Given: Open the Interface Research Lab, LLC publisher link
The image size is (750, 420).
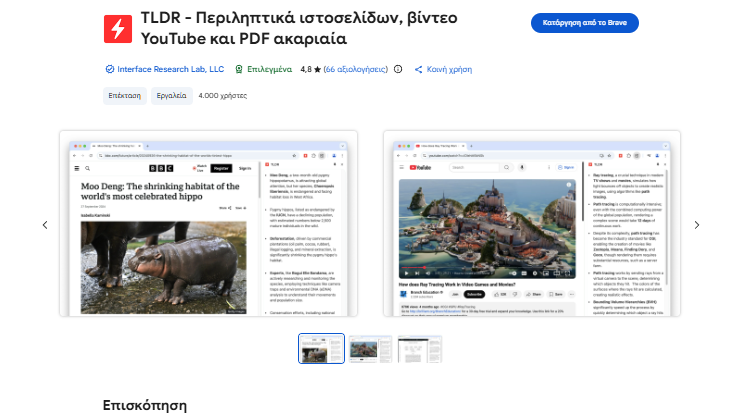Looking at the screenshot, I should click(x=170, y=69).
